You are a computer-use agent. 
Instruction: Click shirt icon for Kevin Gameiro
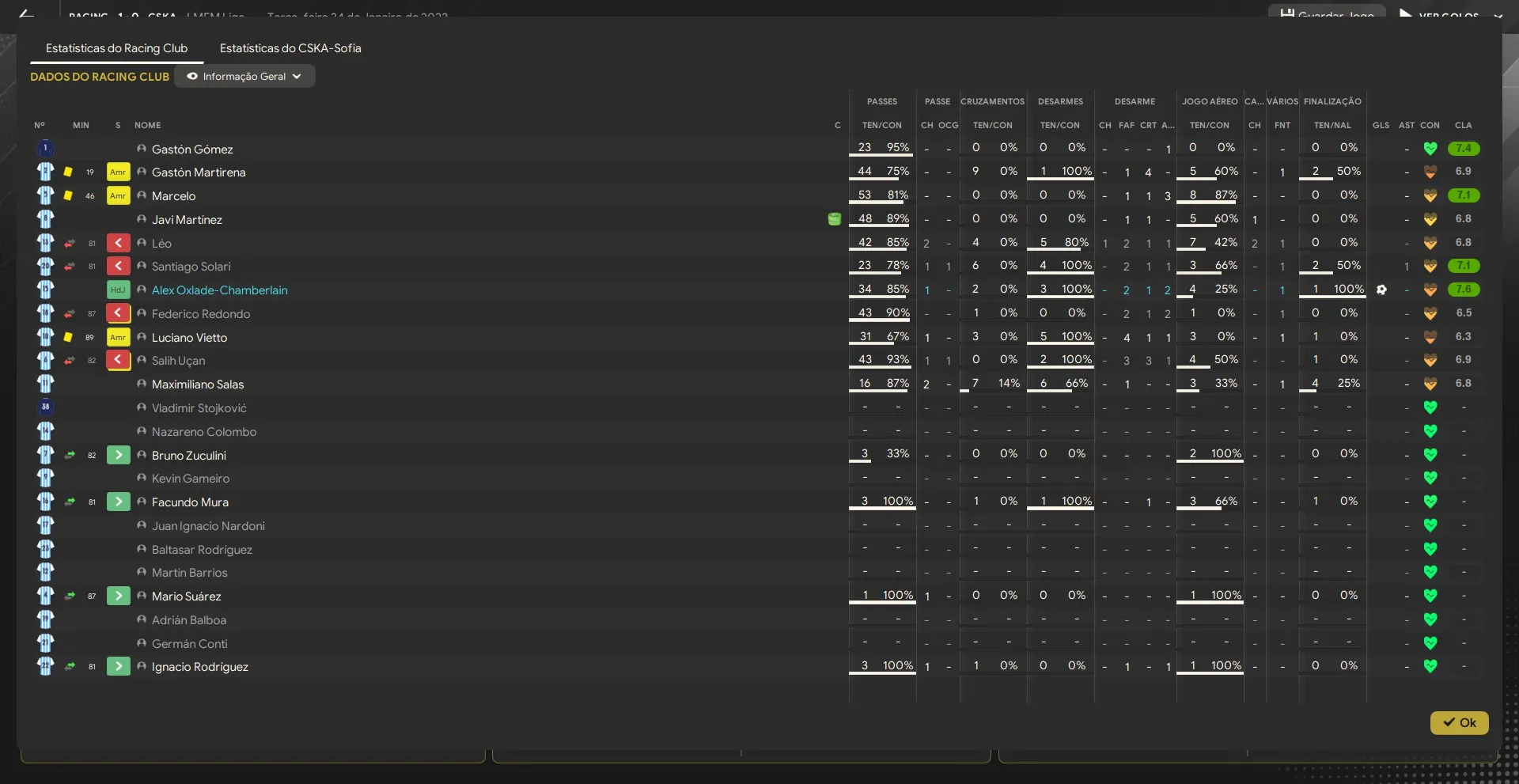pos(45,478)
